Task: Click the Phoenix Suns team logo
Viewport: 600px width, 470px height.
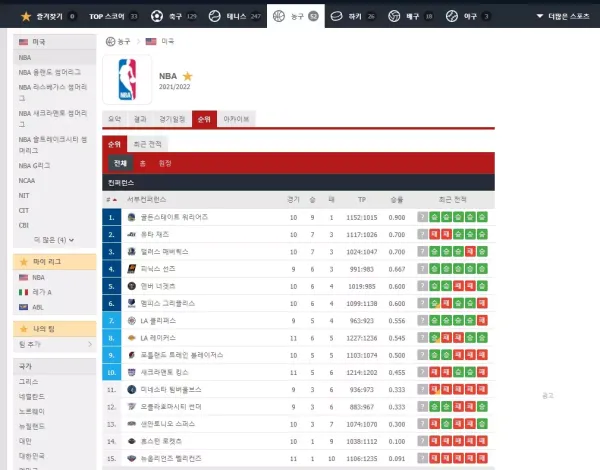Action: pyautogui.click(x=132, y=269)
